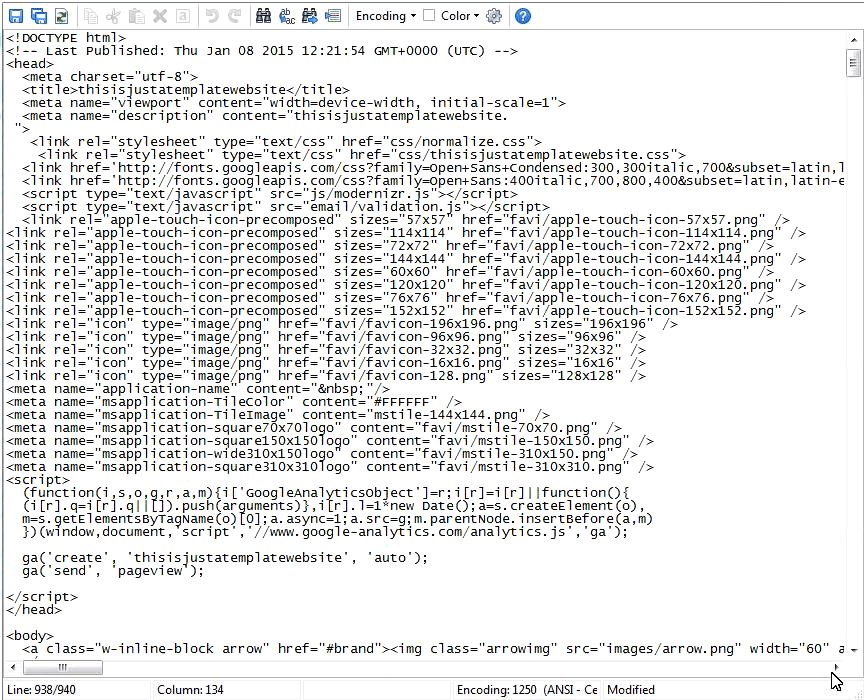Open the Replace ab-ac icon
The image size is (864, 700).
pyautogui.click(x=287, y=16)
